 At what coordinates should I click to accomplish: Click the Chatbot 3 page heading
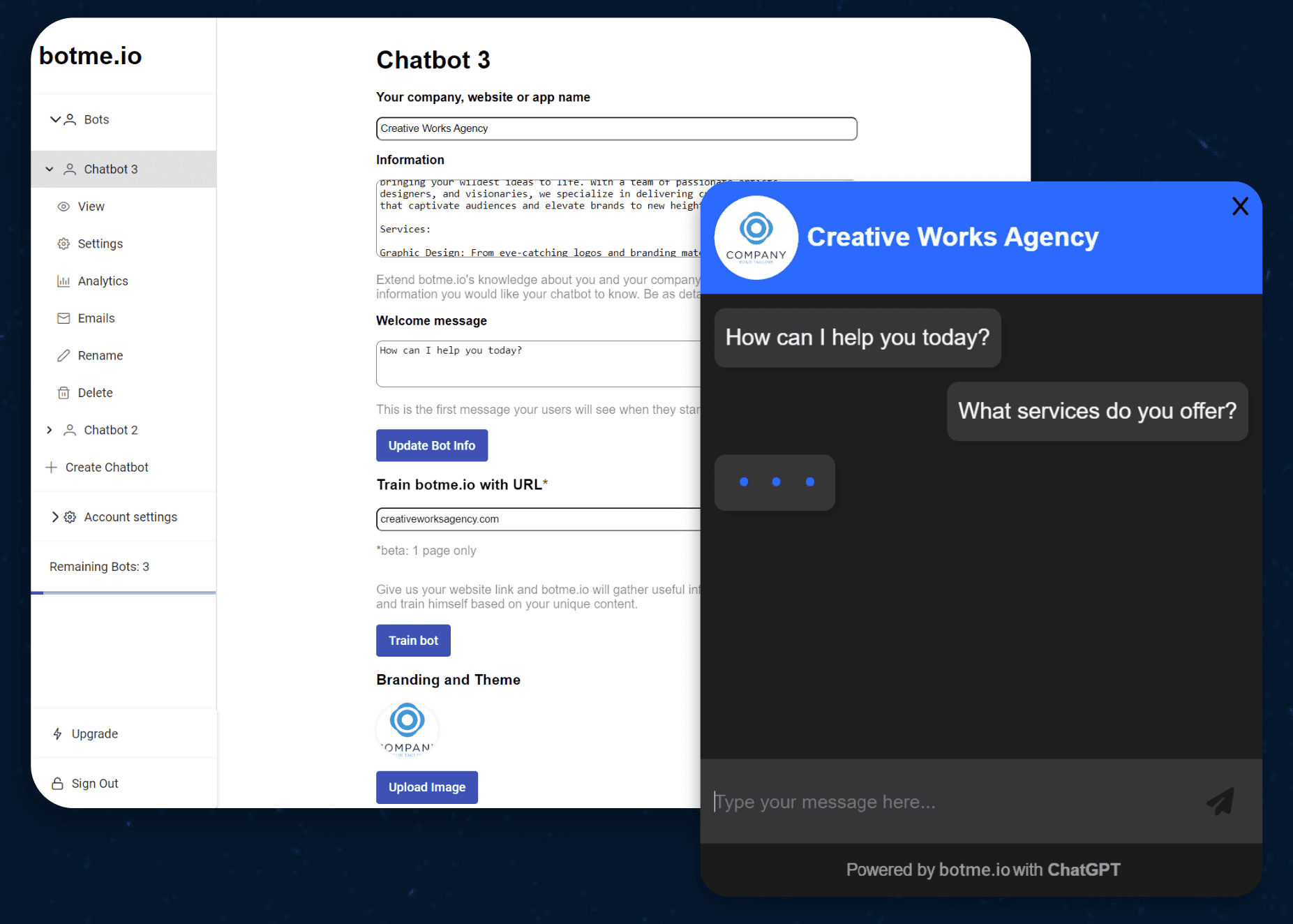coord(433,60)
